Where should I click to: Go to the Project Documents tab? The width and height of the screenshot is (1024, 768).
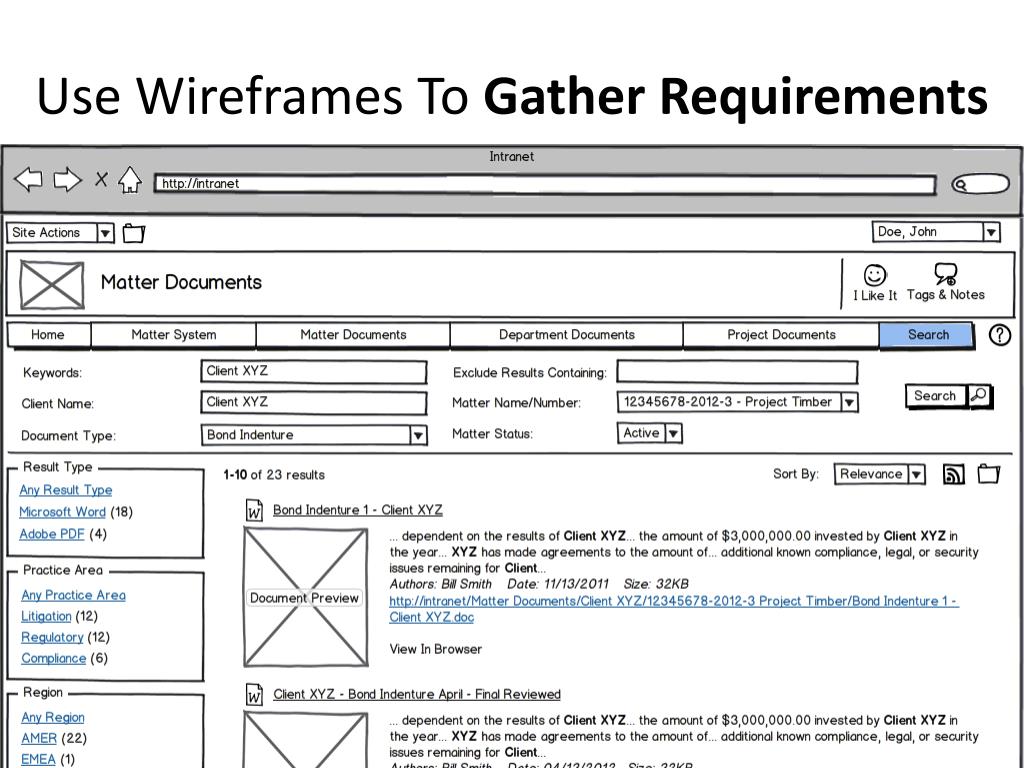781,334
